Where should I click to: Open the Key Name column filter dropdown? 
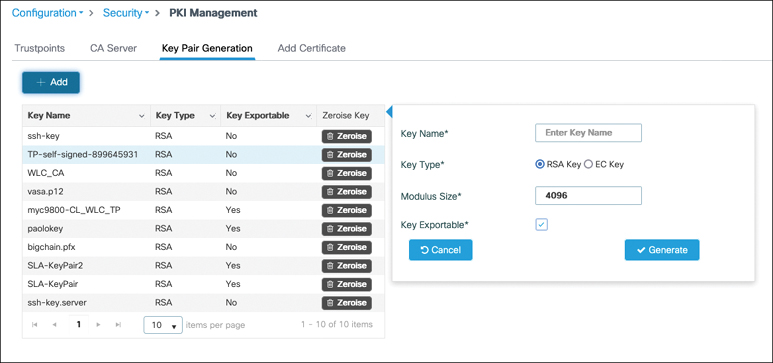142,116
